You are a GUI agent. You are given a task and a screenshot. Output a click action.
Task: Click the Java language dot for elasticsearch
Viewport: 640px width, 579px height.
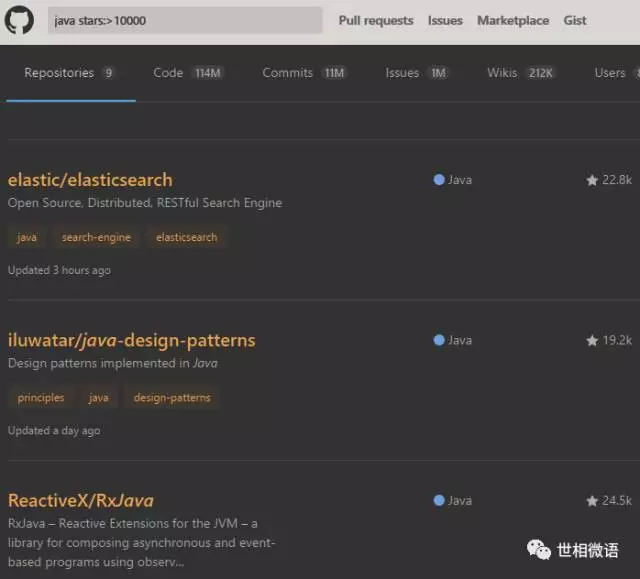[438, 180]
